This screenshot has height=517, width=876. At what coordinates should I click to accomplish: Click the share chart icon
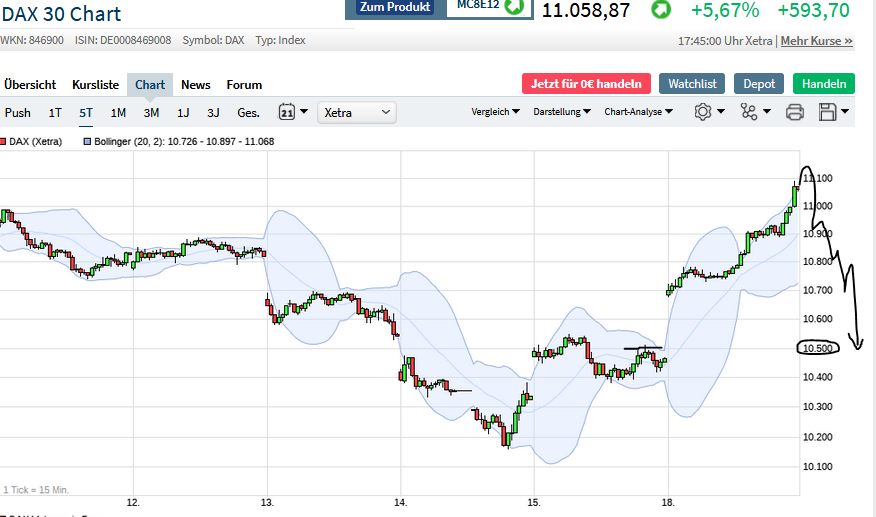749,112
